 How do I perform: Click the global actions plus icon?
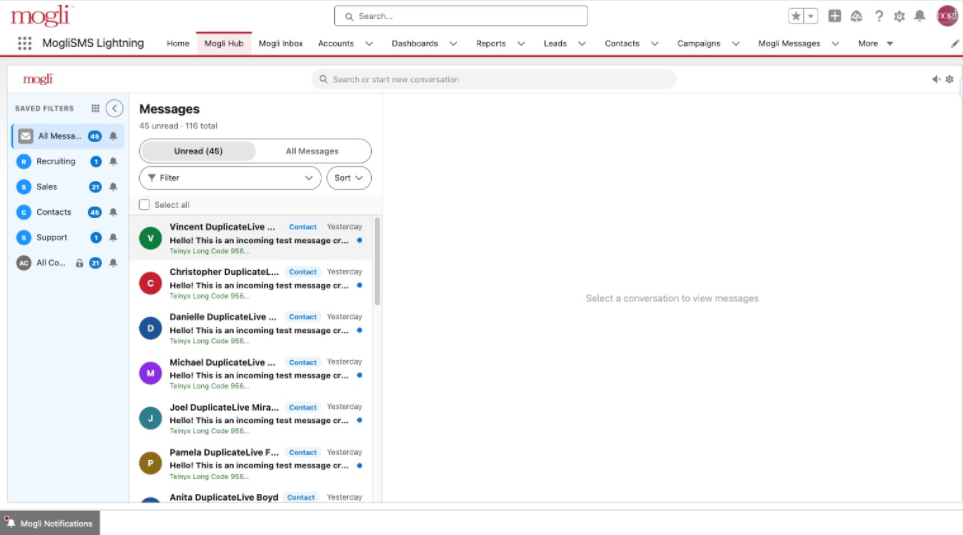[x=834, y=16]
